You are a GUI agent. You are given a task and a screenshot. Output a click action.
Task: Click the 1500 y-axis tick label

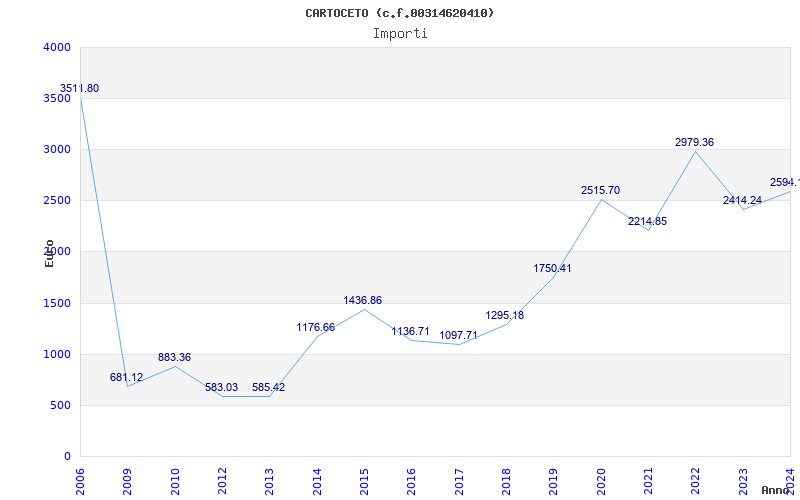pos(57,304)
